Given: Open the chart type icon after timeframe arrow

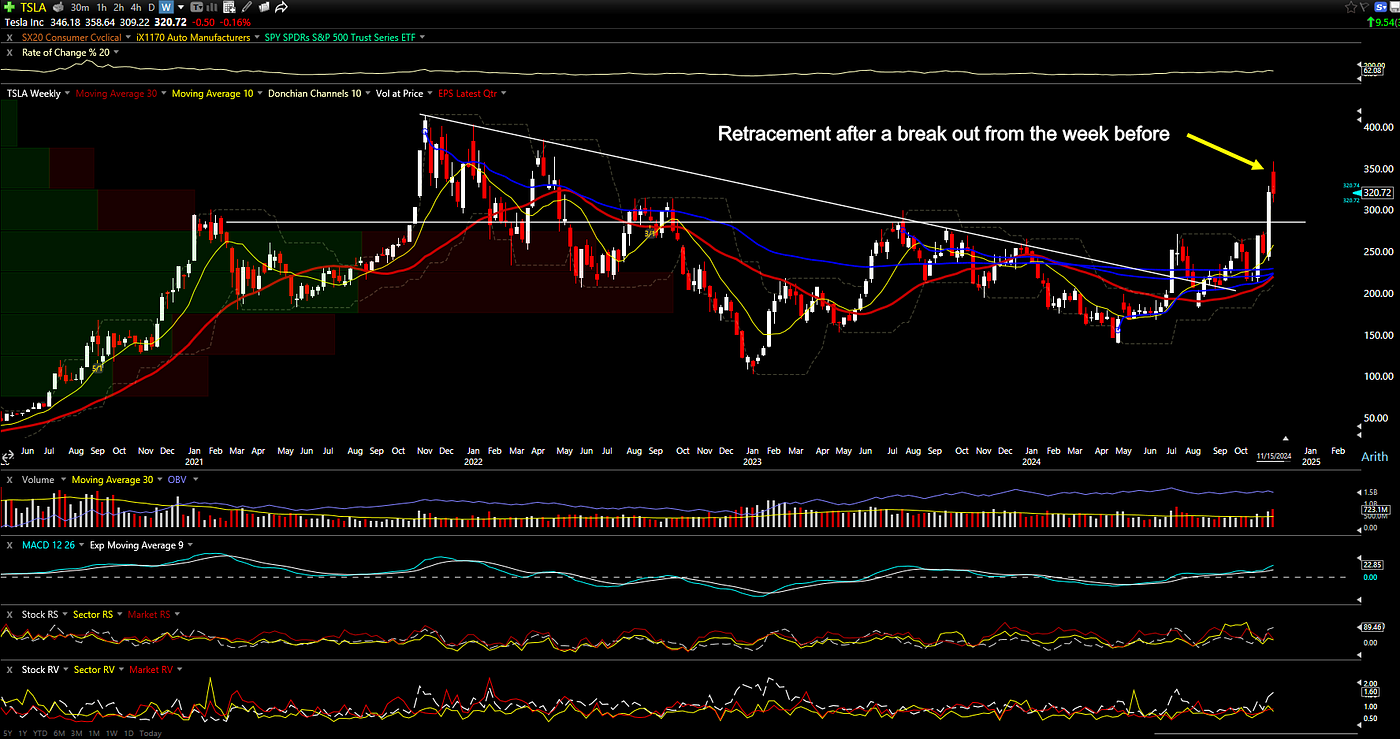Looking at the screenshot, I should click(197, 7).
